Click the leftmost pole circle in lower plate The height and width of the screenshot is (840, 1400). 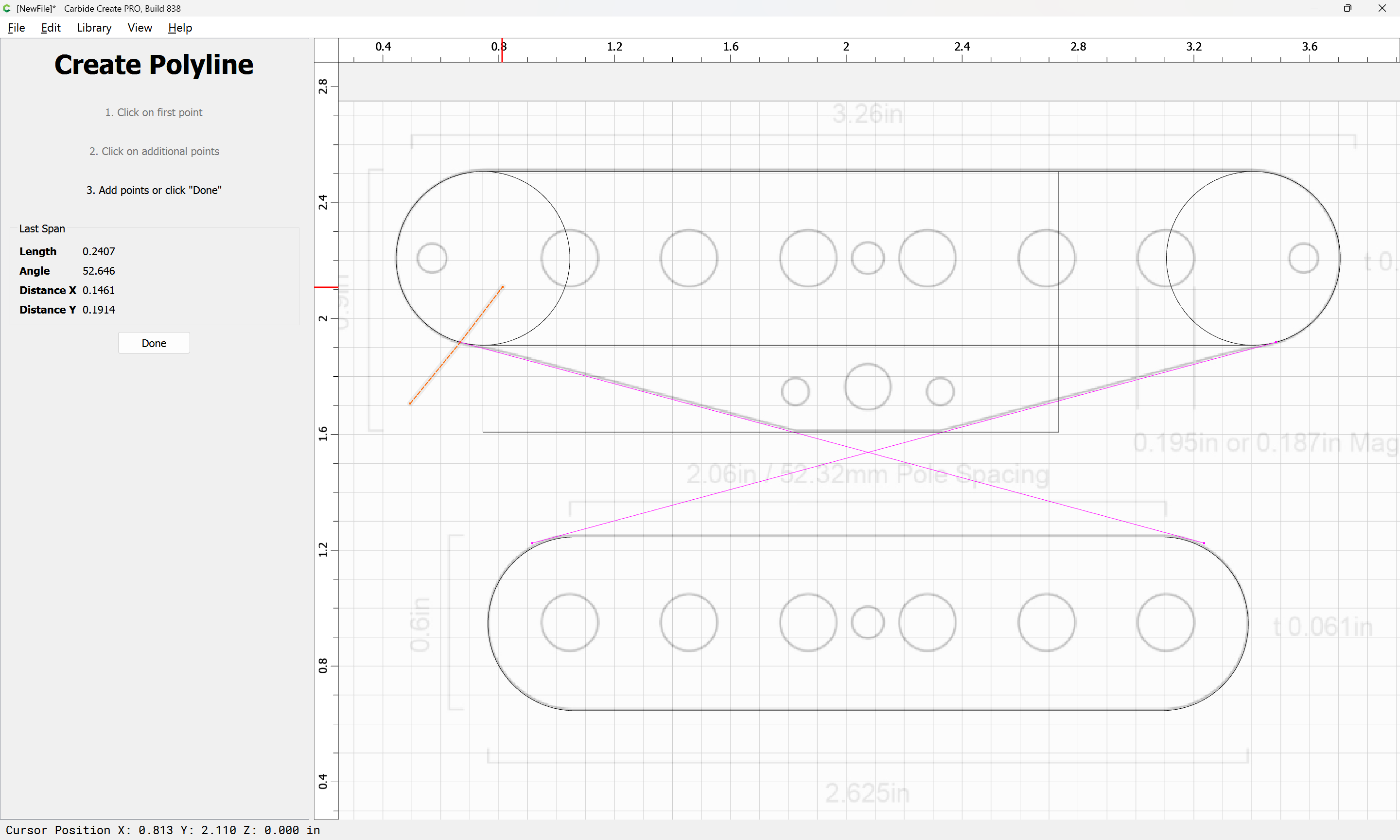570,623
